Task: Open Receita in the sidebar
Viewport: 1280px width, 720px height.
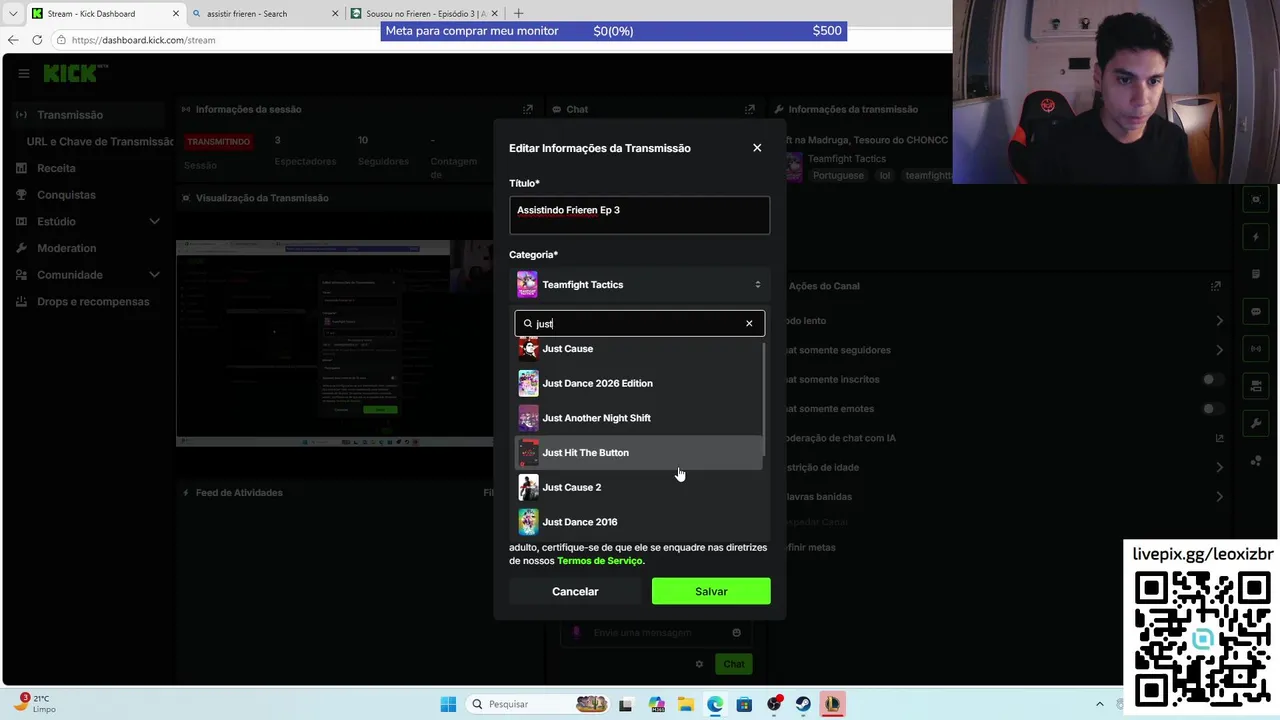Action: pyautogui.click(x=56, y=168)
